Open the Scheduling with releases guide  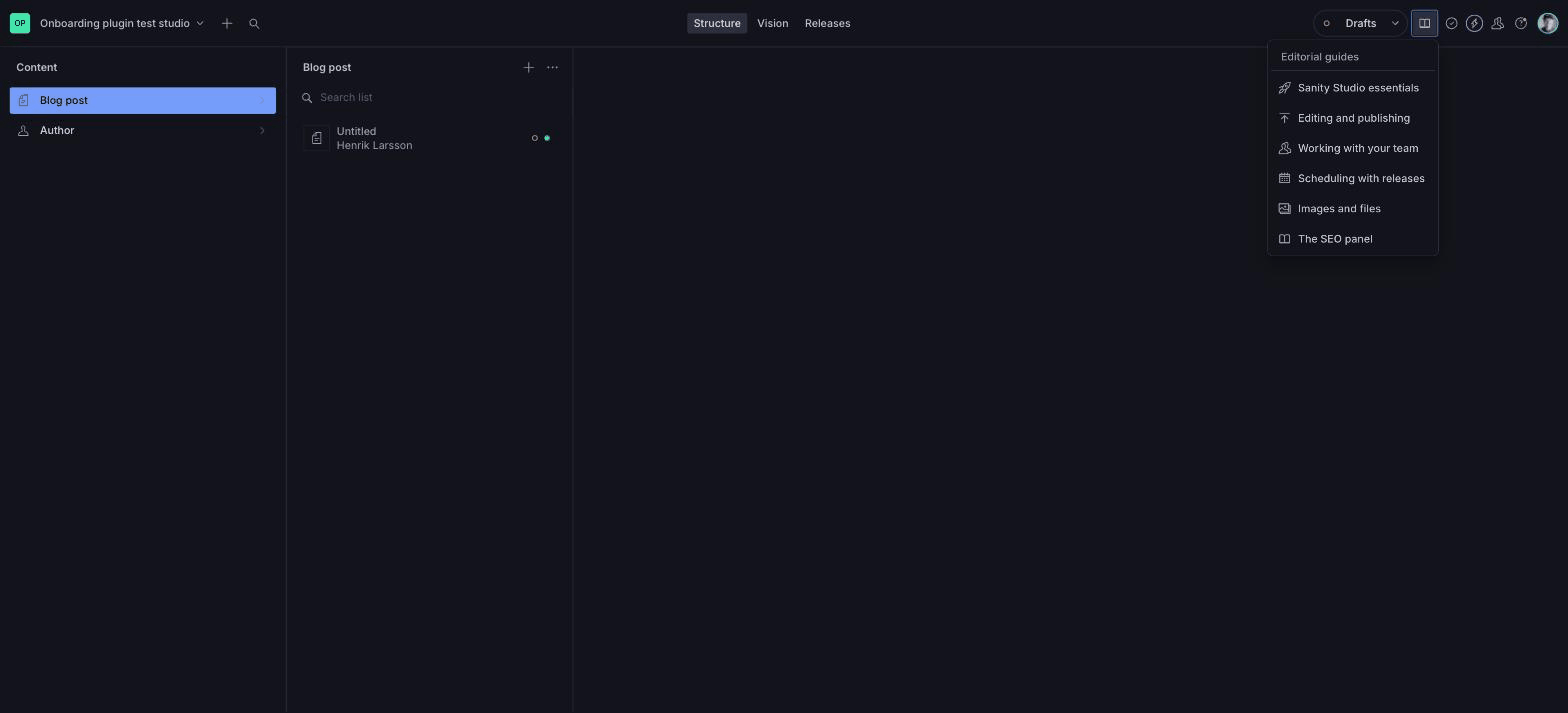1353,178
